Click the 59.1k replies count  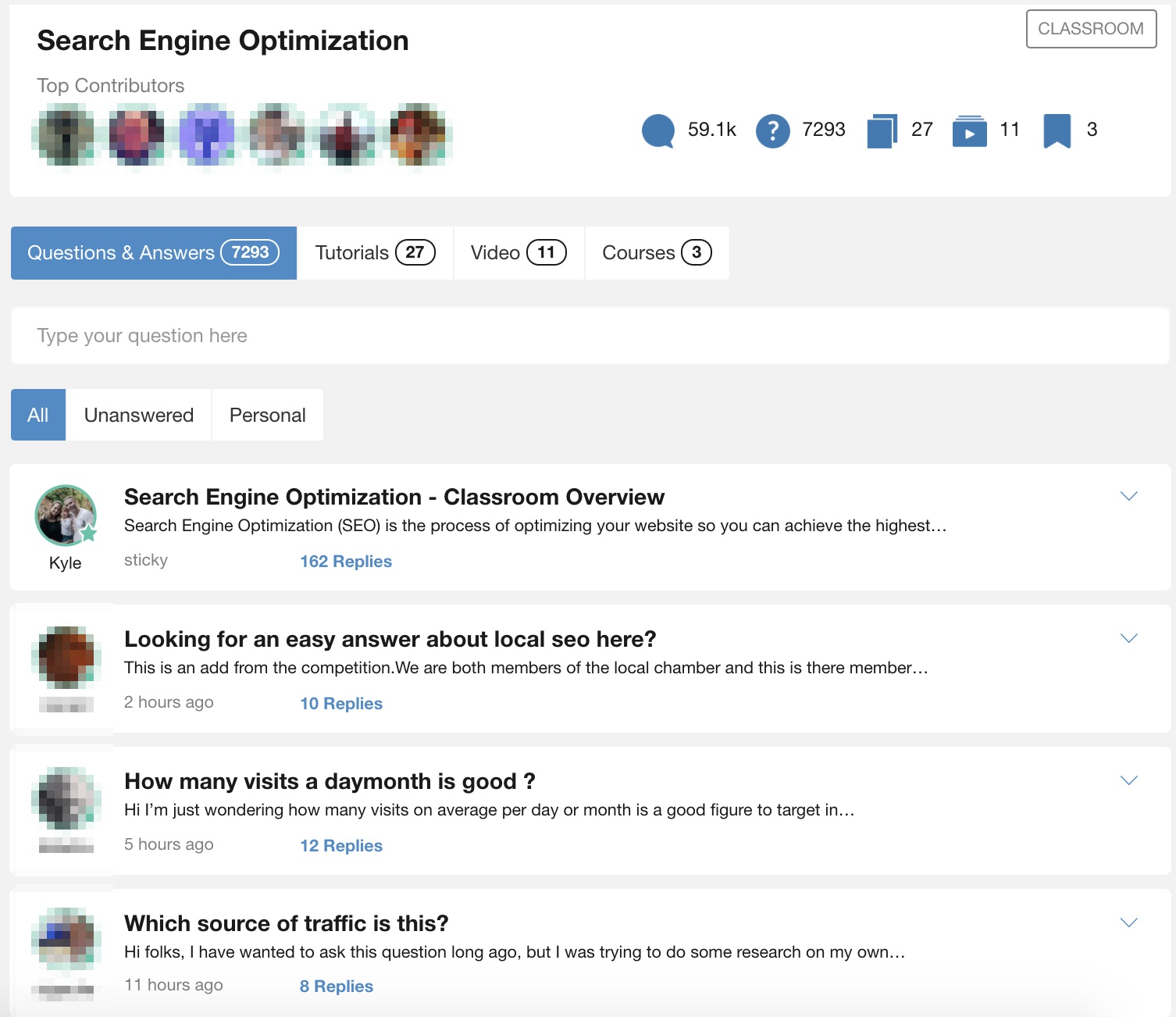(712, 130)
